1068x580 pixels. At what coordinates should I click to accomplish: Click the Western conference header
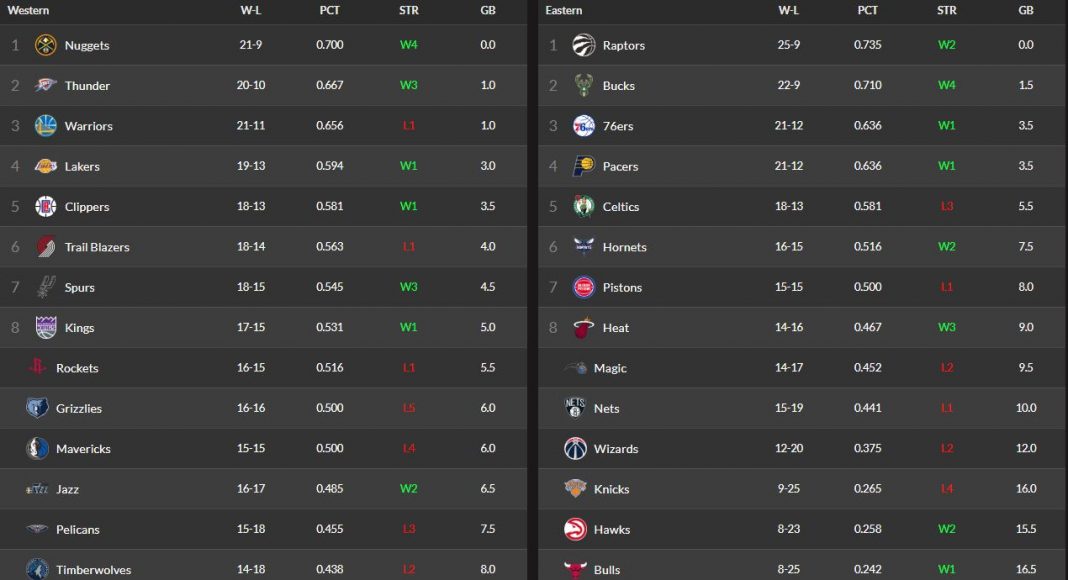tap(29, 11)
